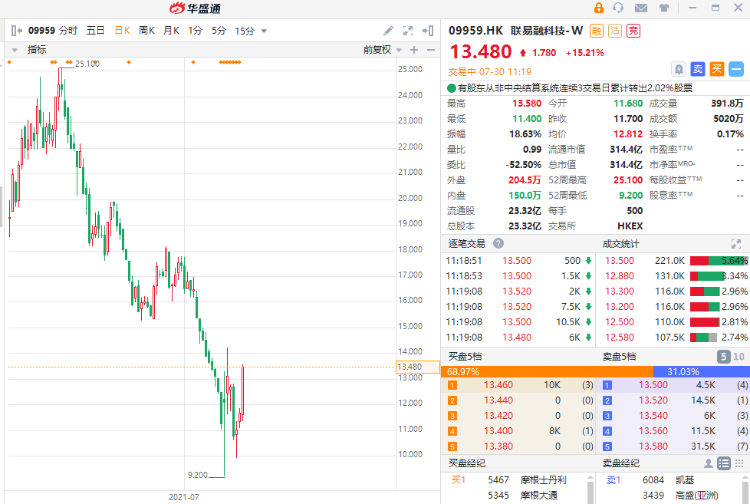
Task: Select the 日K chart tab
Action: [122, 31]
